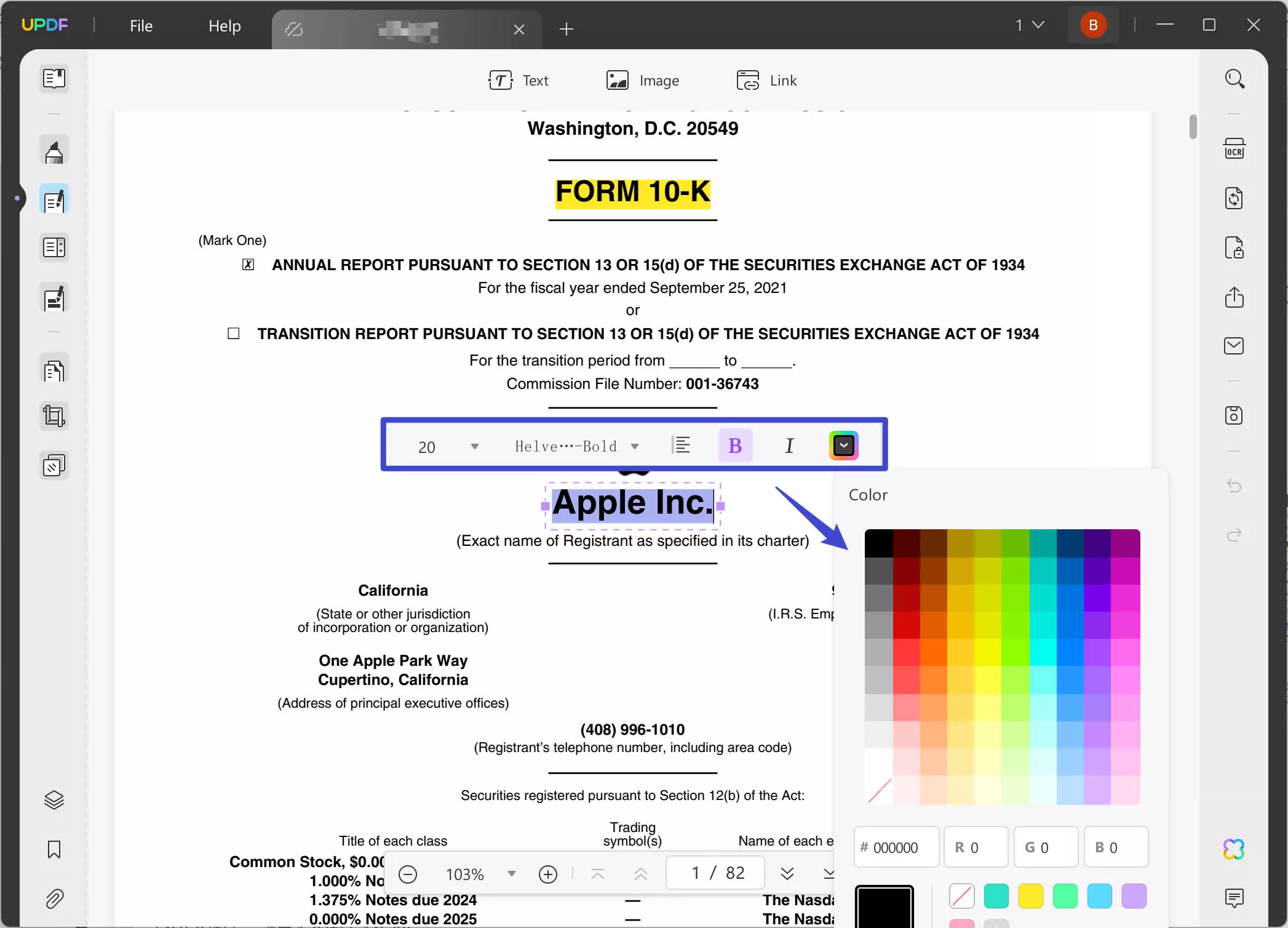Screen dimensions: 1288x928
Task: Go to next page chevron
Action: 787,874
